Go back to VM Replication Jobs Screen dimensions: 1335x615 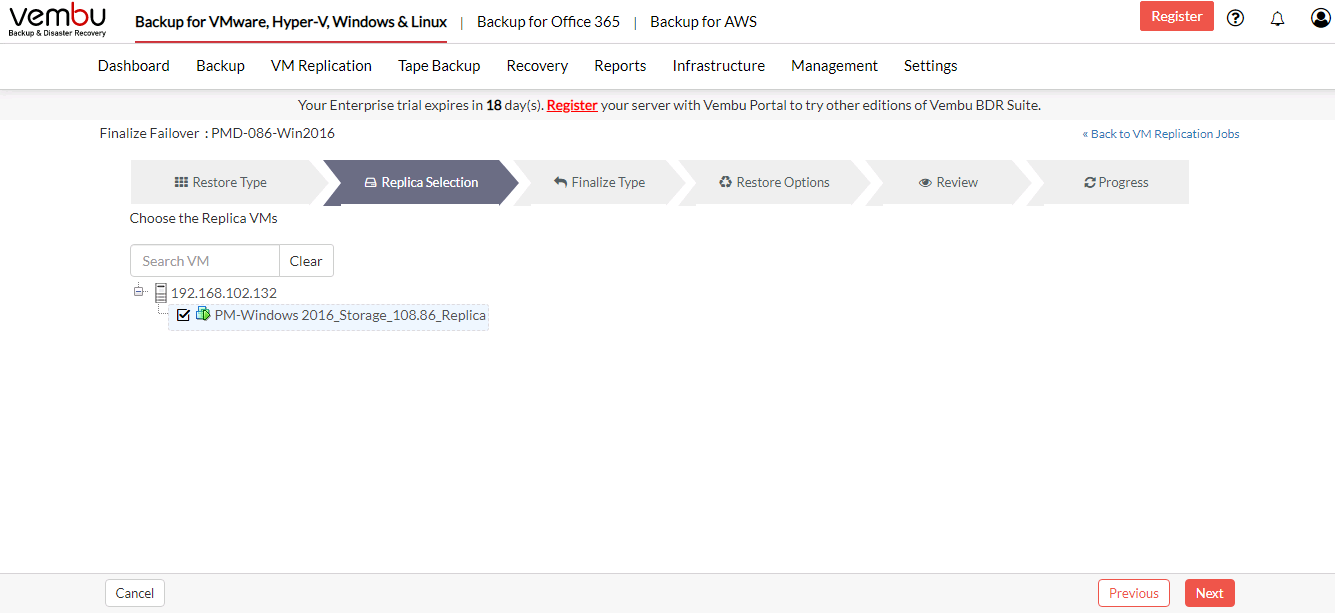[x=1161, y=134]
